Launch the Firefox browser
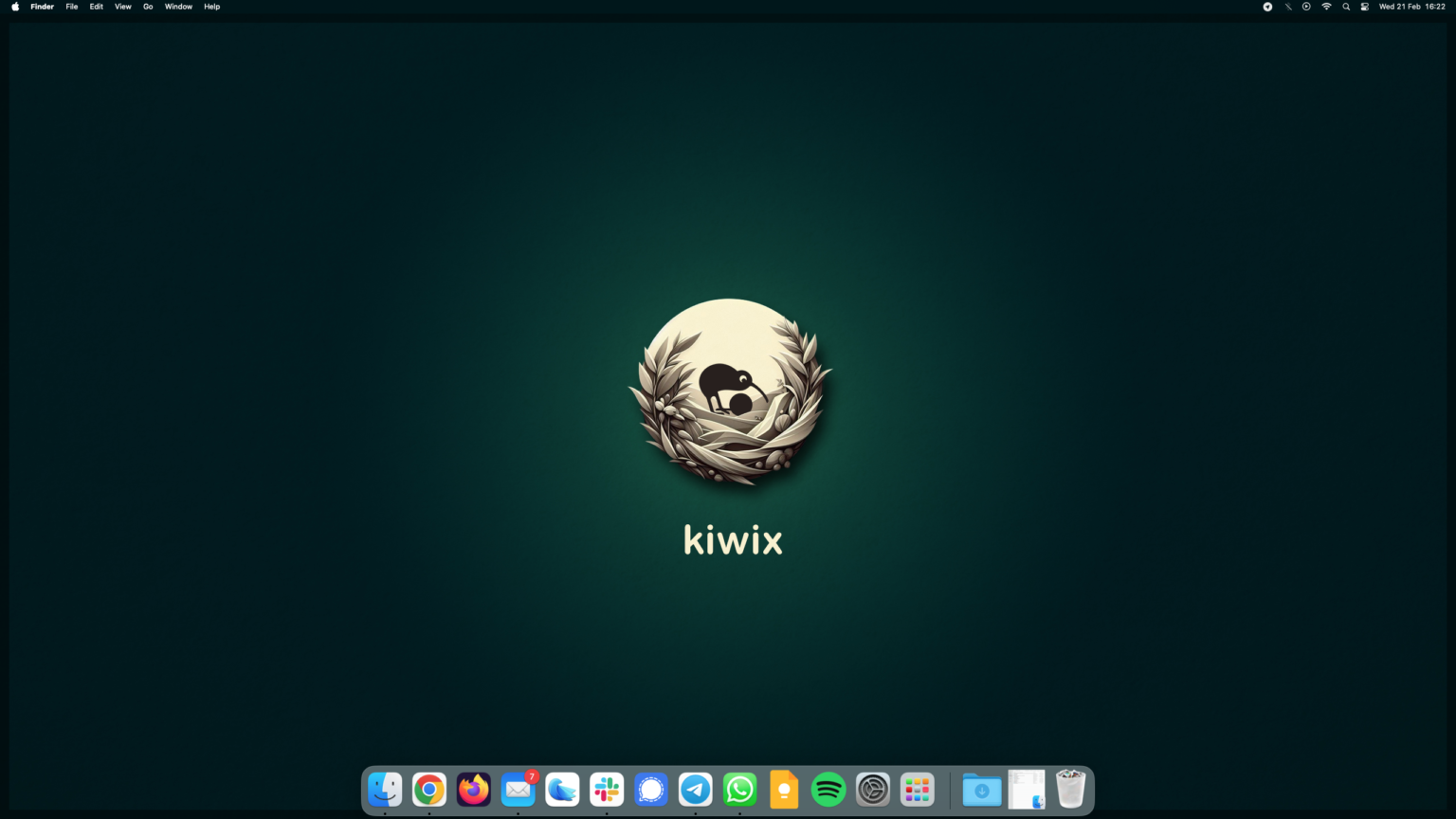 coord(473,789)
